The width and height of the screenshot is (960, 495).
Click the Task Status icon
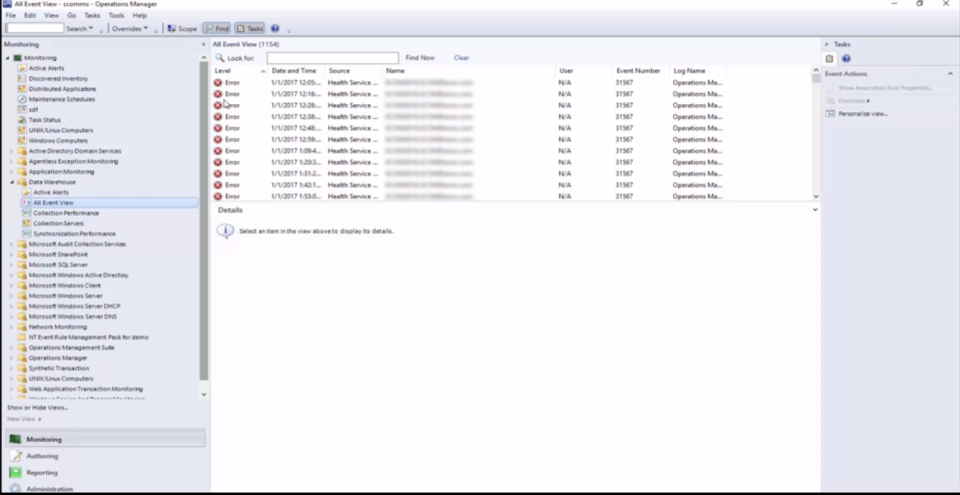click(x=22, y=120)
